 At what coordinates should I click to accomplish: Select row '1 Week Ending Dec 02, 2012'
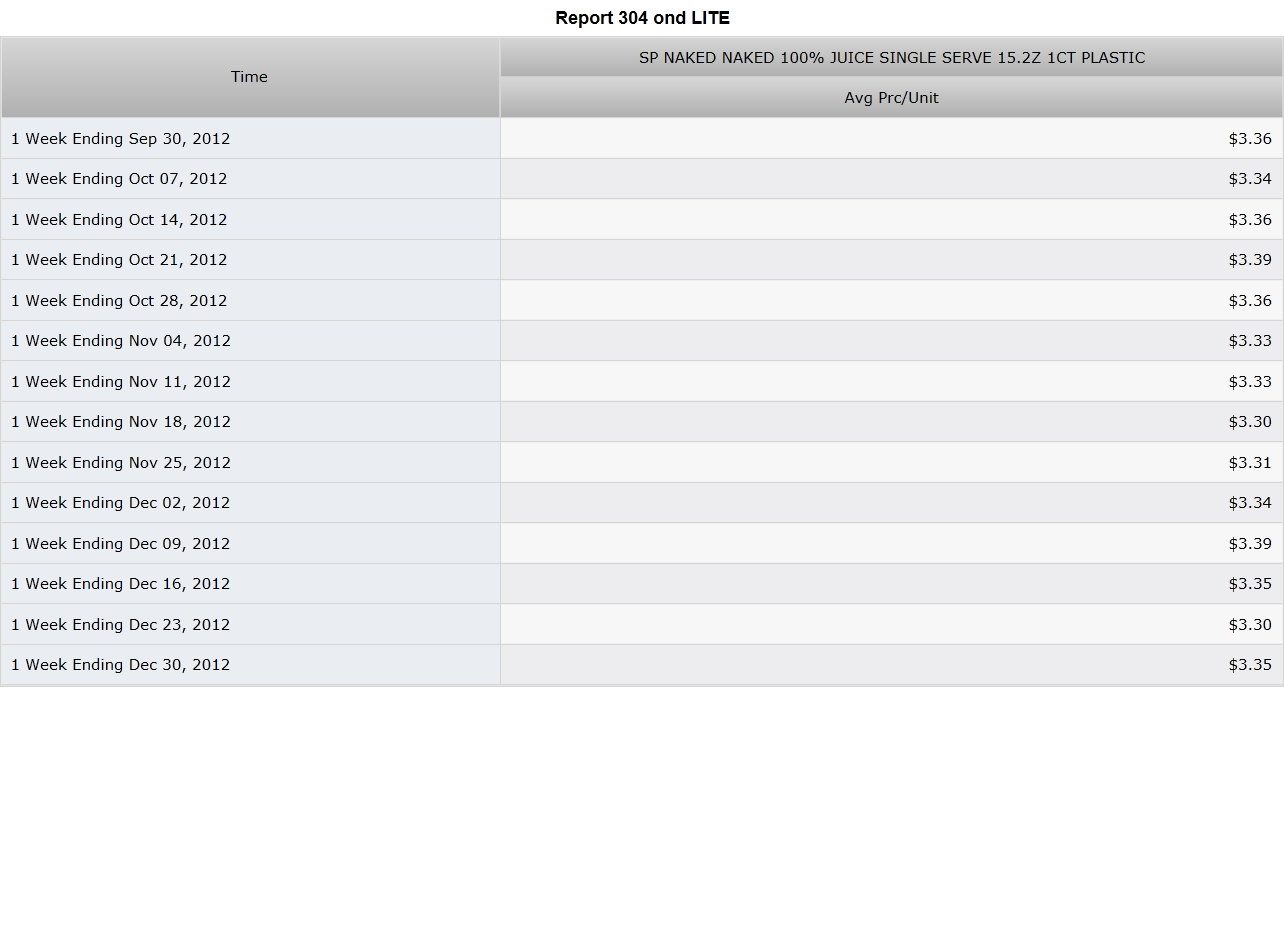tap(642, 503)
